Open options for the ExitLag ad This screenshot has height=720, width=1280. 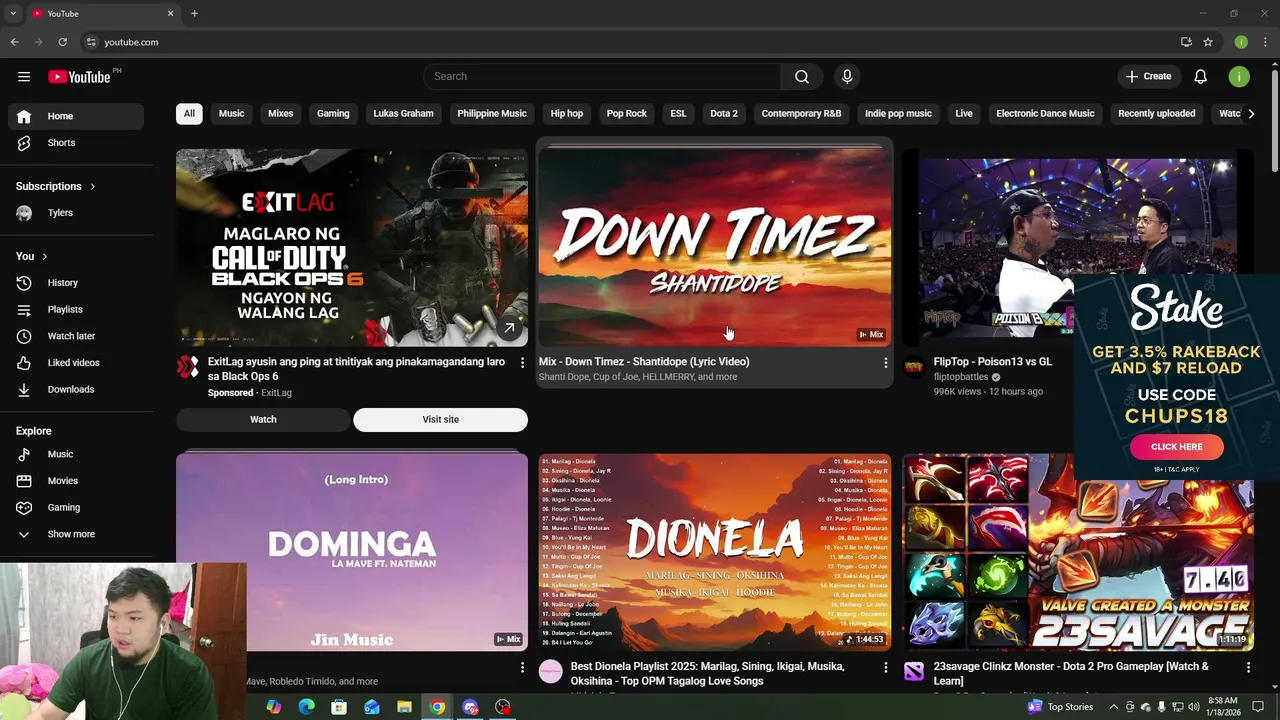click(x=522, y=362)
